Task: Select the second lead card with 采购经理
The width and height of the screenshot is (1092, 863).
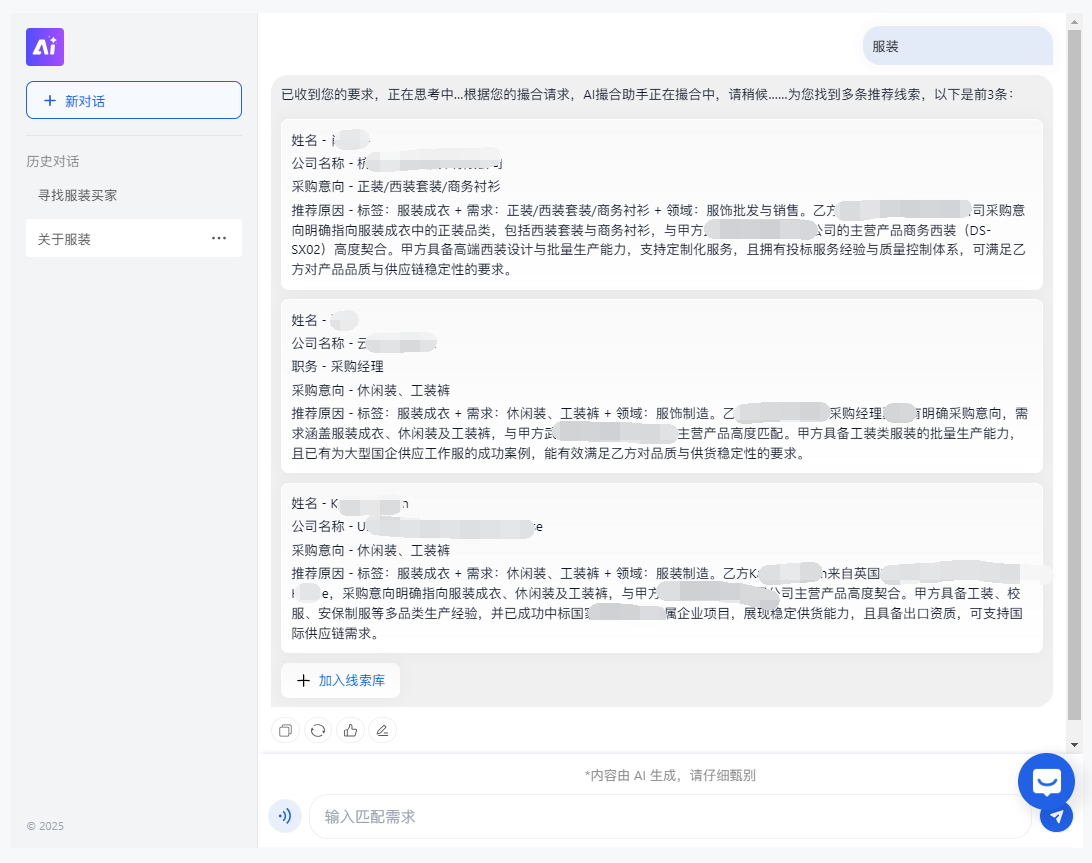Action: (x=661, y=386)
